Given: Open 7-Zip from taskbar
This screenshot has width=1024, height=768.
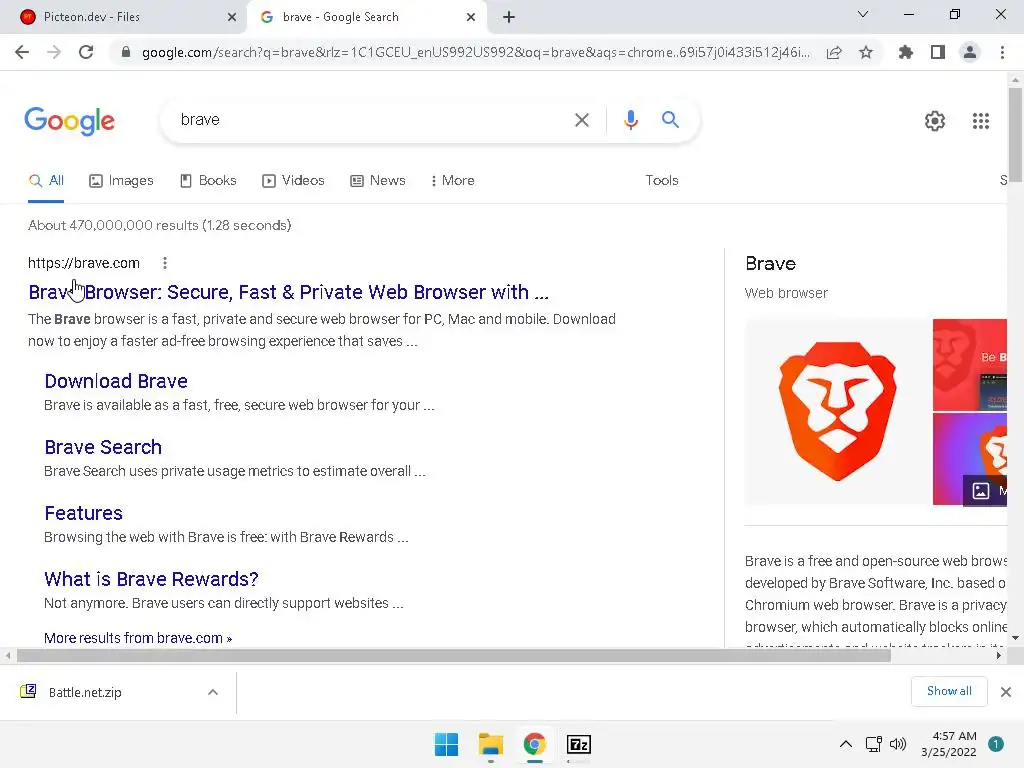Looking at the screenshot, I should [x=579, y=744].
